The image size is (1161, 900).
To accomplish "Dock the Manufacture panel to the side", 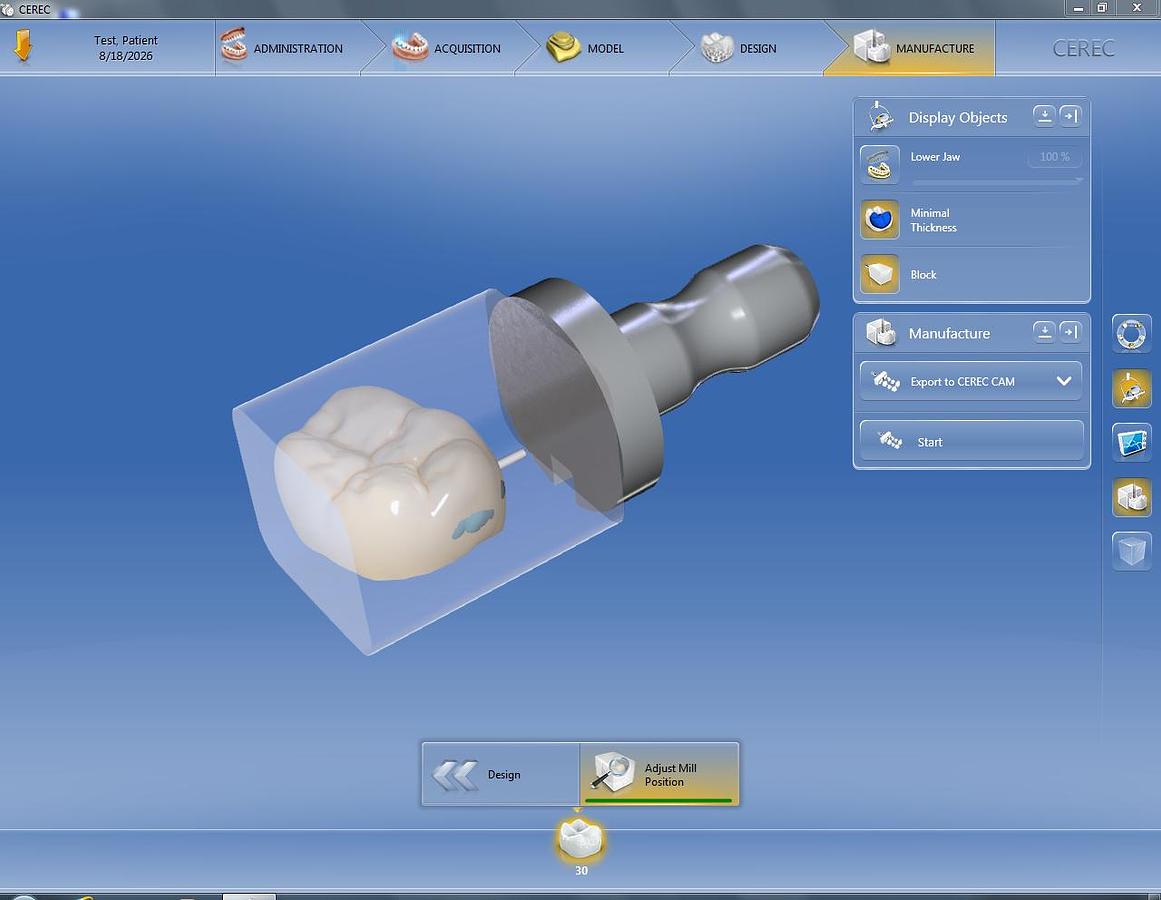I will 1070,332.
